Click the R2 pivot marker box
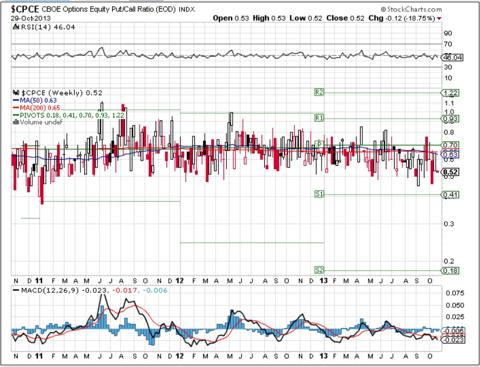The height and width of the screenshot is (367, 480). point(319,92)
